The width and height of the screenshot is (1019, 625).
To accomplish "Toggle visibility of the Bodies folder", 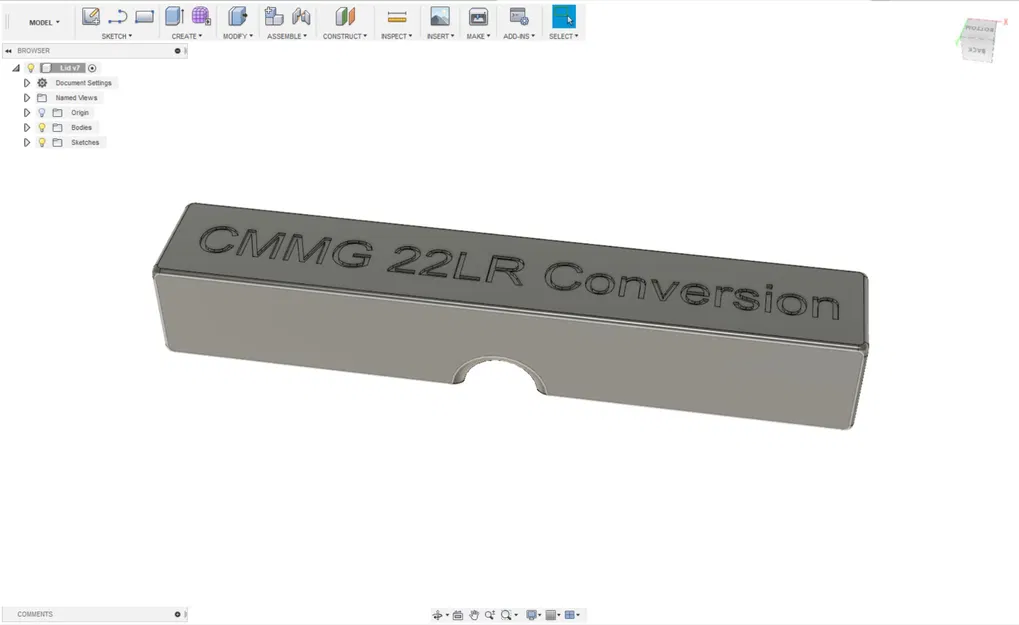I will [41, 127].
